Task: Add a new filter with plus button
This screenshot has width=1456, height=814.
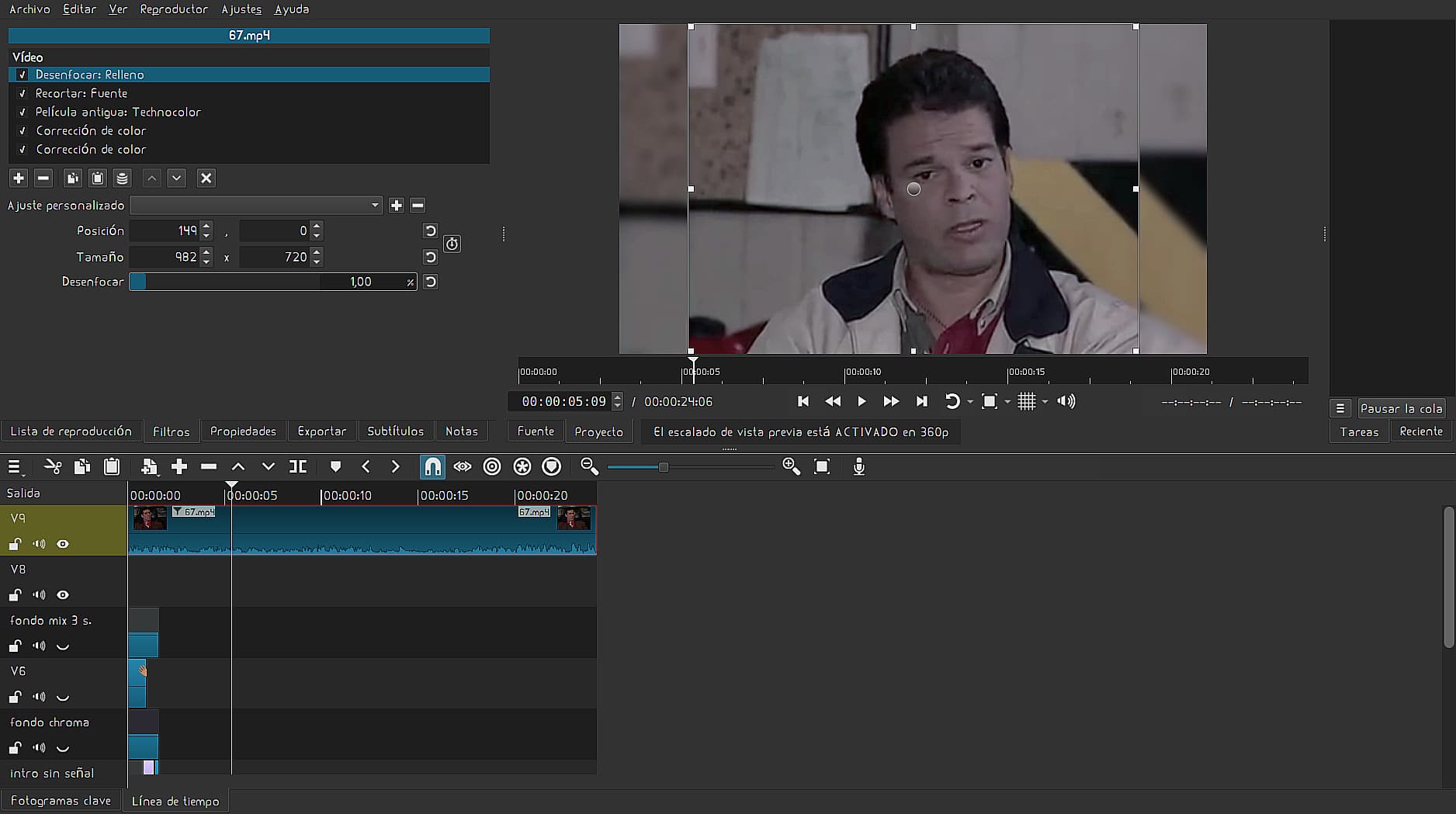Action: 19,178
